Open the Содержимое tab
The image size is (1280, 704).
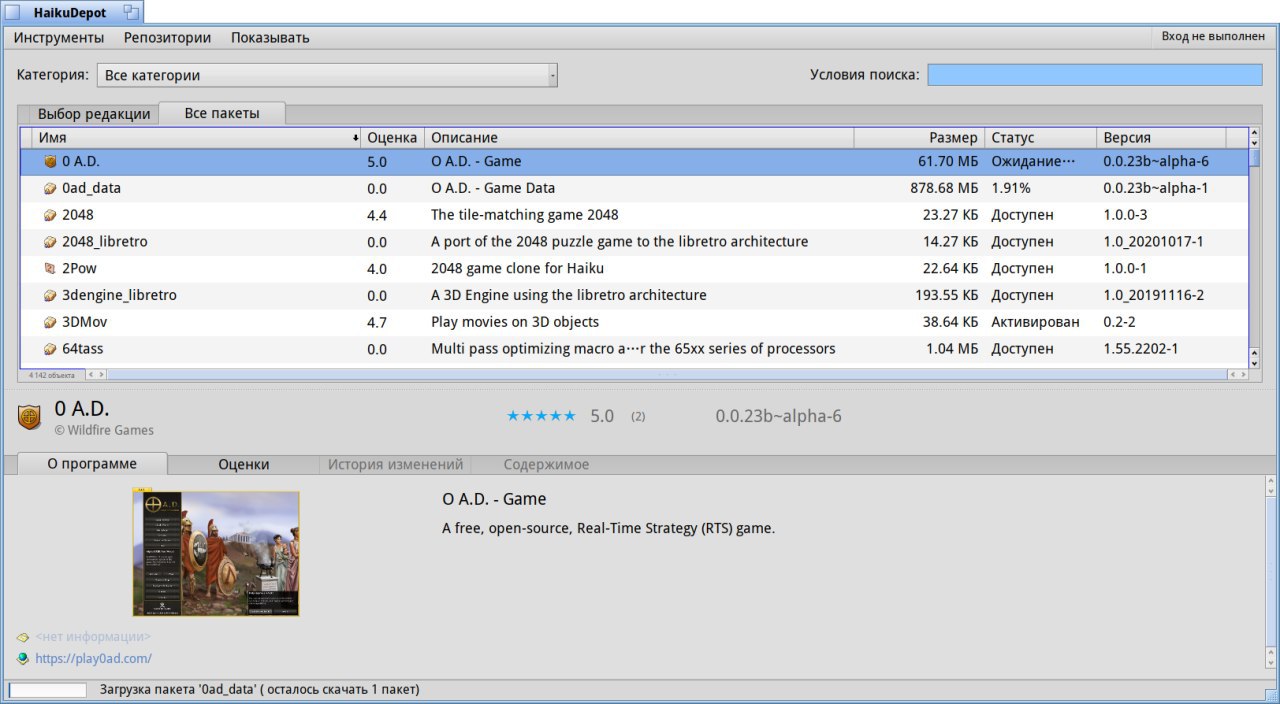546,464
